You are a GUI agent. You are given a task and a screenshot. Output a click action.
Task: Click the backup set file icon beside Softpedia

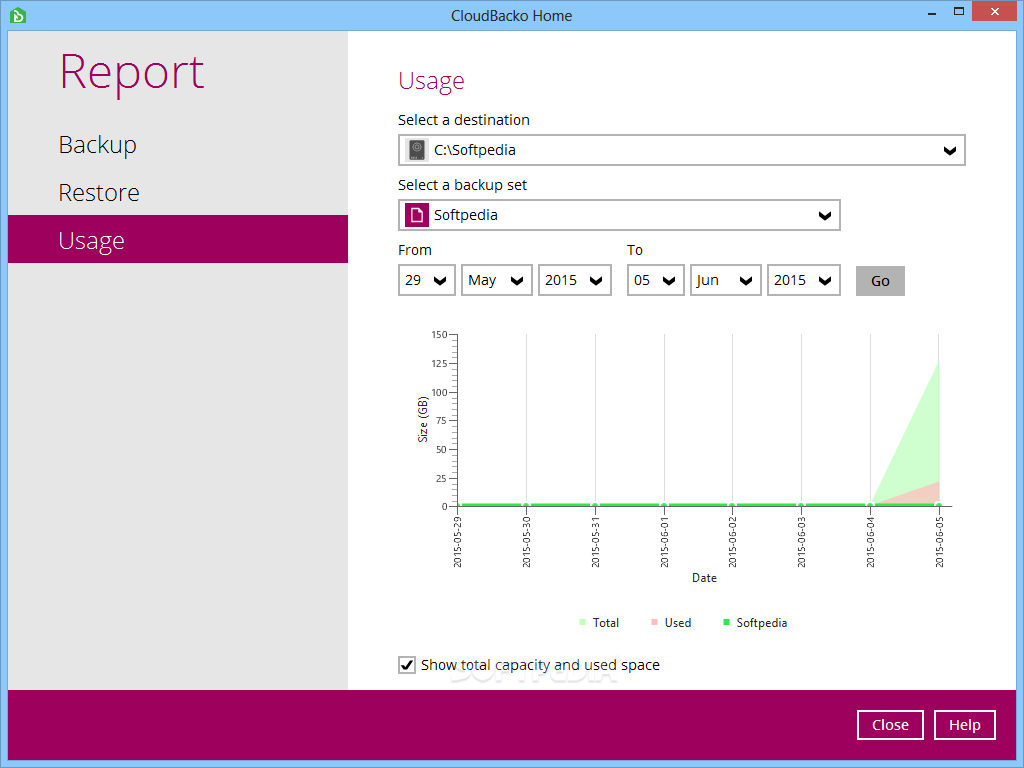click(417, 215)
